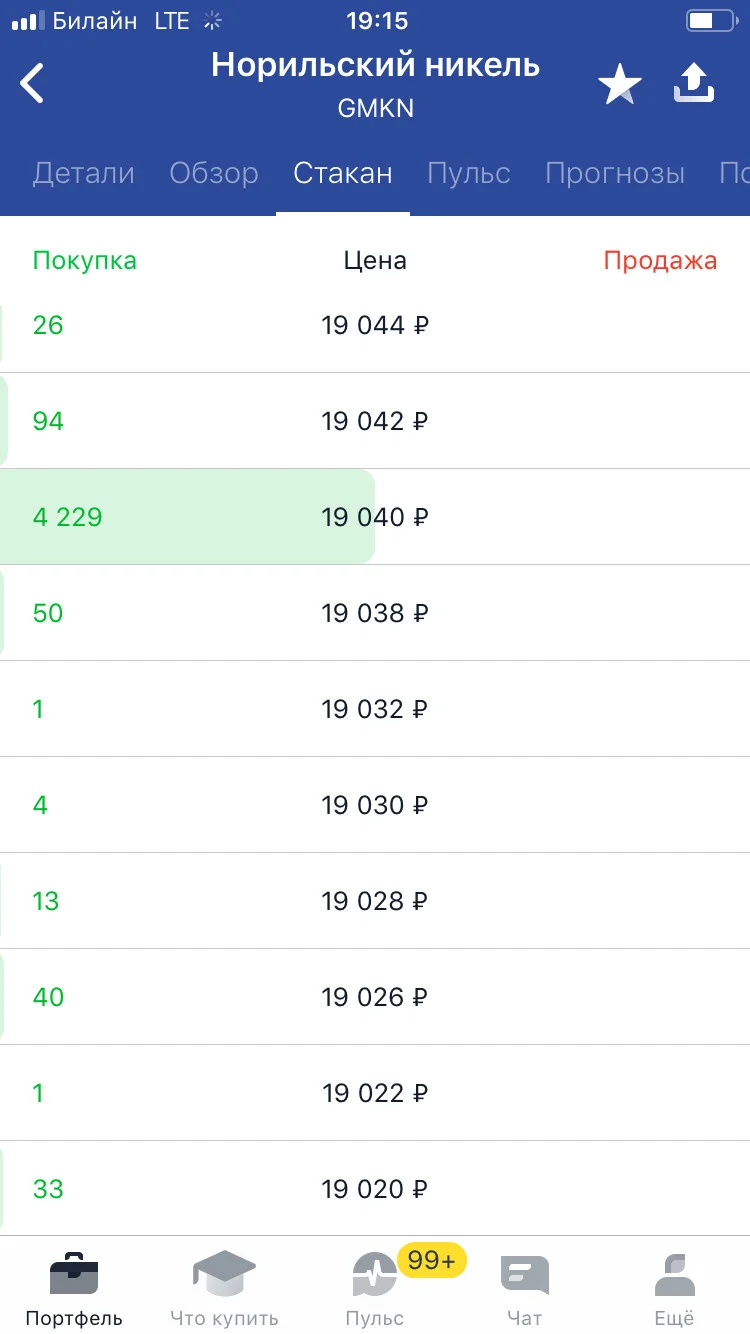The height and width of the screenshot is (1334, 750).
Task: Tap the Покупка column header
Action: [85, 261]
